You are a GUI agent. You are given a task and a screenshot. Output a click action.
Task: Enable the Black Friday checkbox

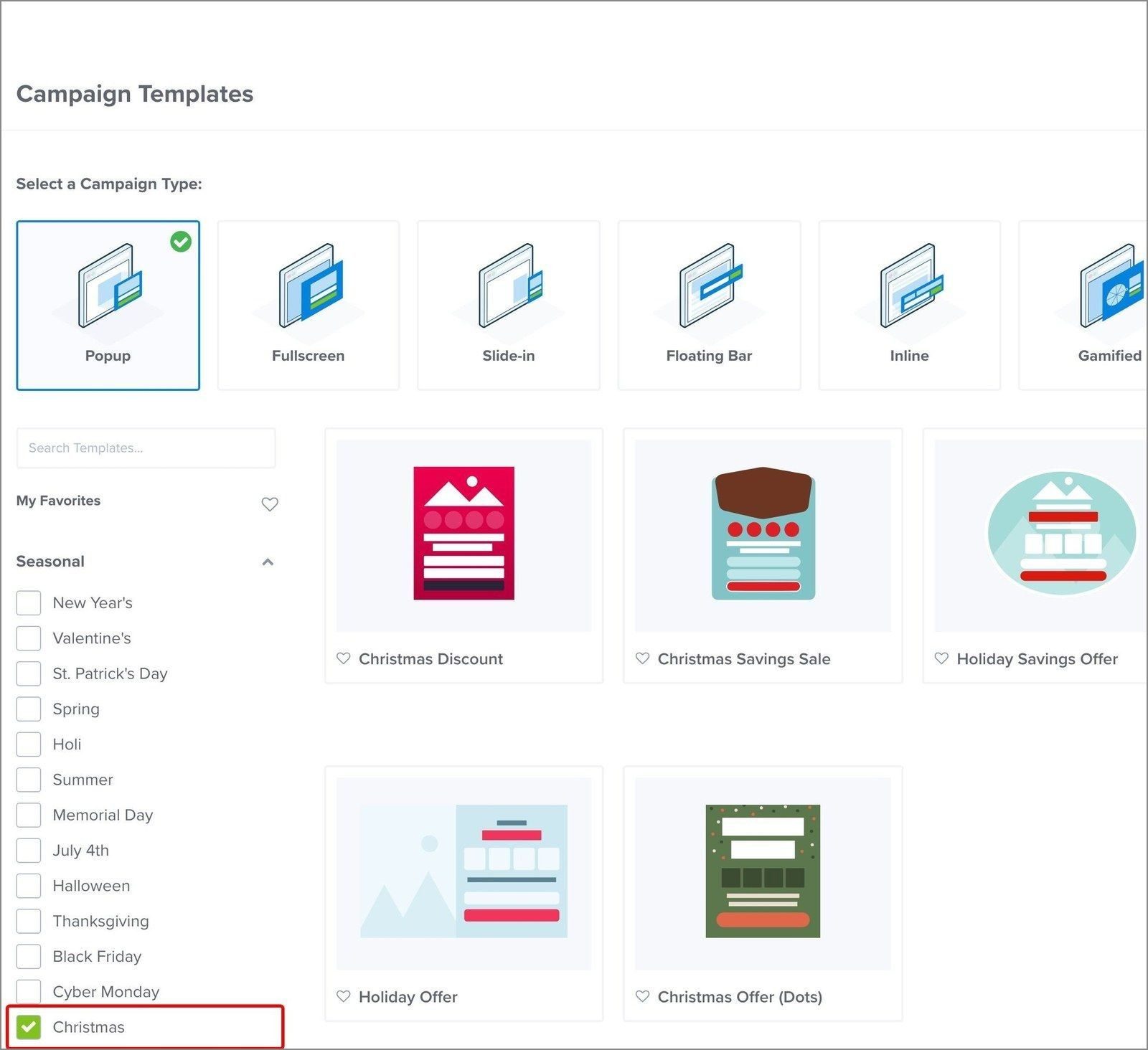click(29, 956)
